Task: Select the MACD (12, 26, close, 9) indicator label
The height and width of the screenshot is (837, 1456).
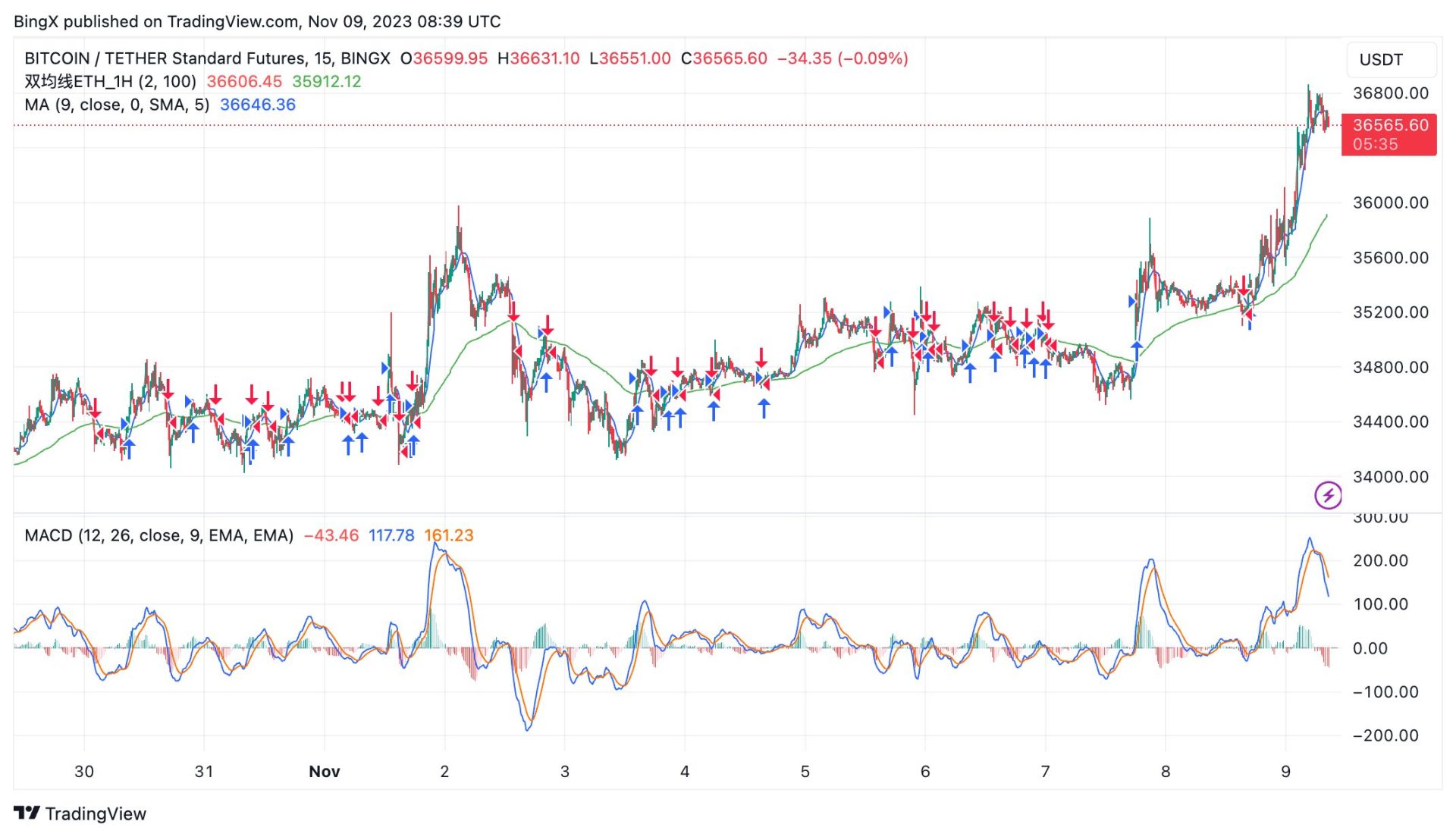Action: (x=158, y=535)
